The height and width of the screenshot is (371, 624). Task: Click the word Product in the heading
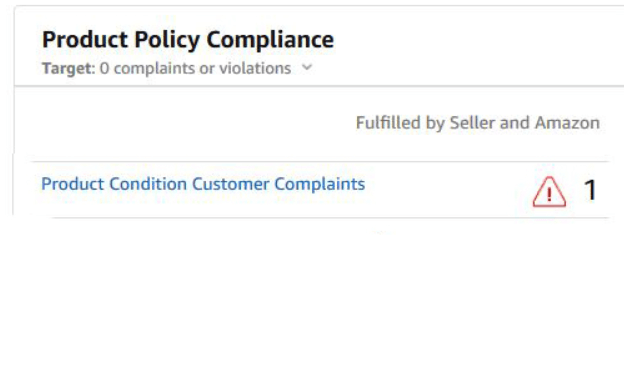[85, 39]
